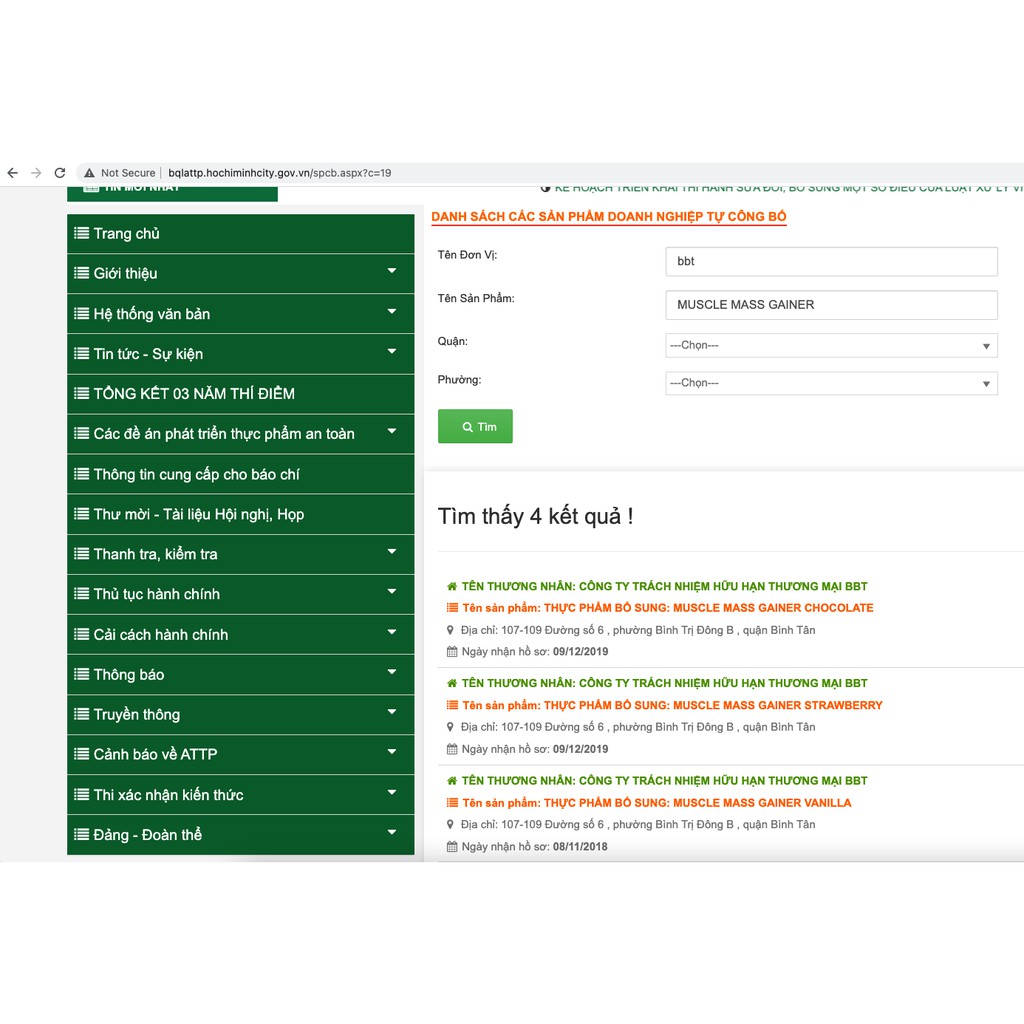
Task: Click the list icon beside Trang chủ
Action: (82, 233)
